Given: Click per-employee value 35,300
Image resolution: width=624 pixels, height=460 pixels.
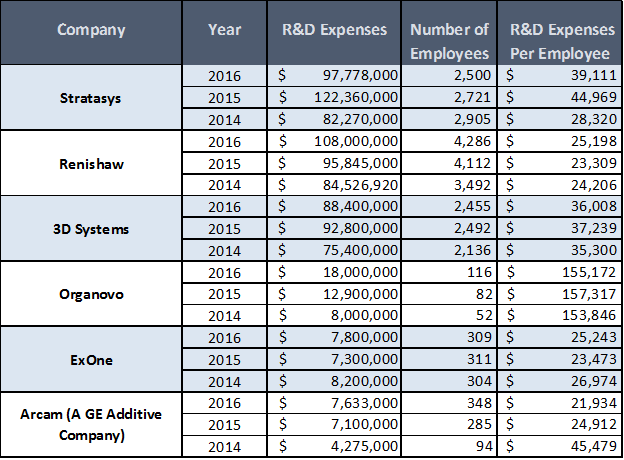Looking at the screenshot, I should [560, 250].
